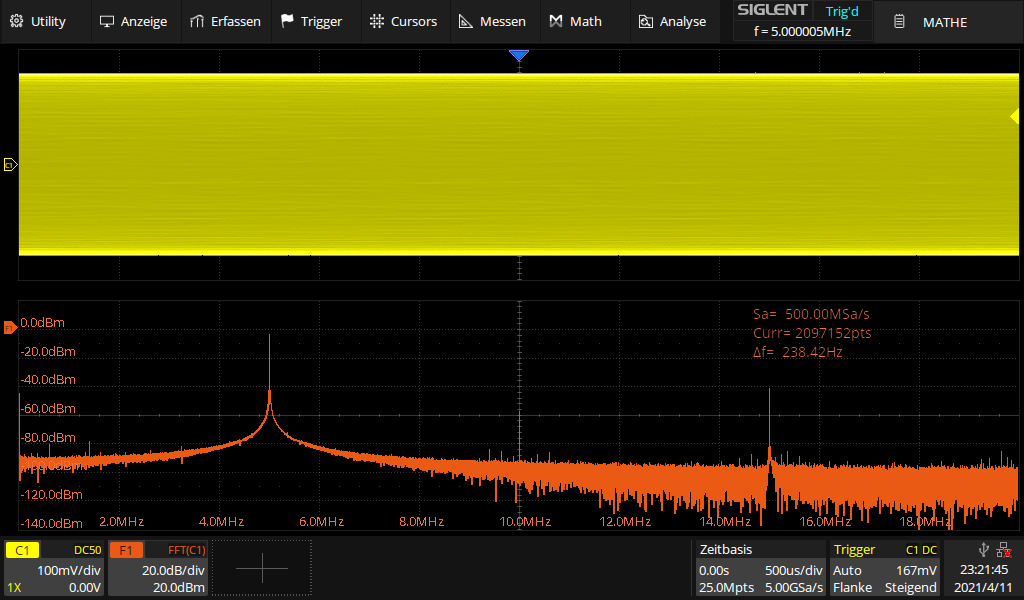This screenshot has height=600, width=1024.
Task: Open the MATHE side panel
Action: [x=948, y=22]
